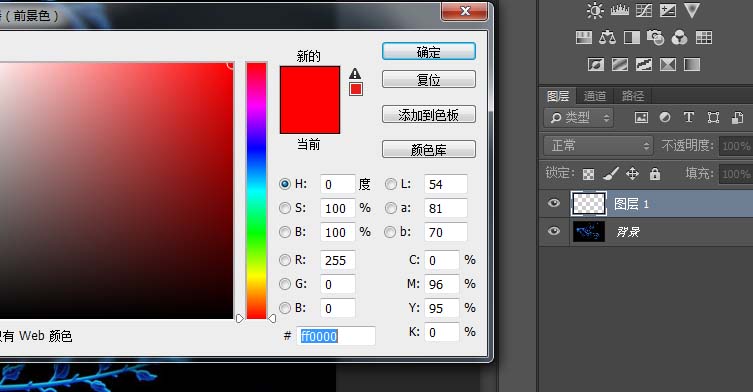Switch to the 图层 tab

[x=558, y=96]
